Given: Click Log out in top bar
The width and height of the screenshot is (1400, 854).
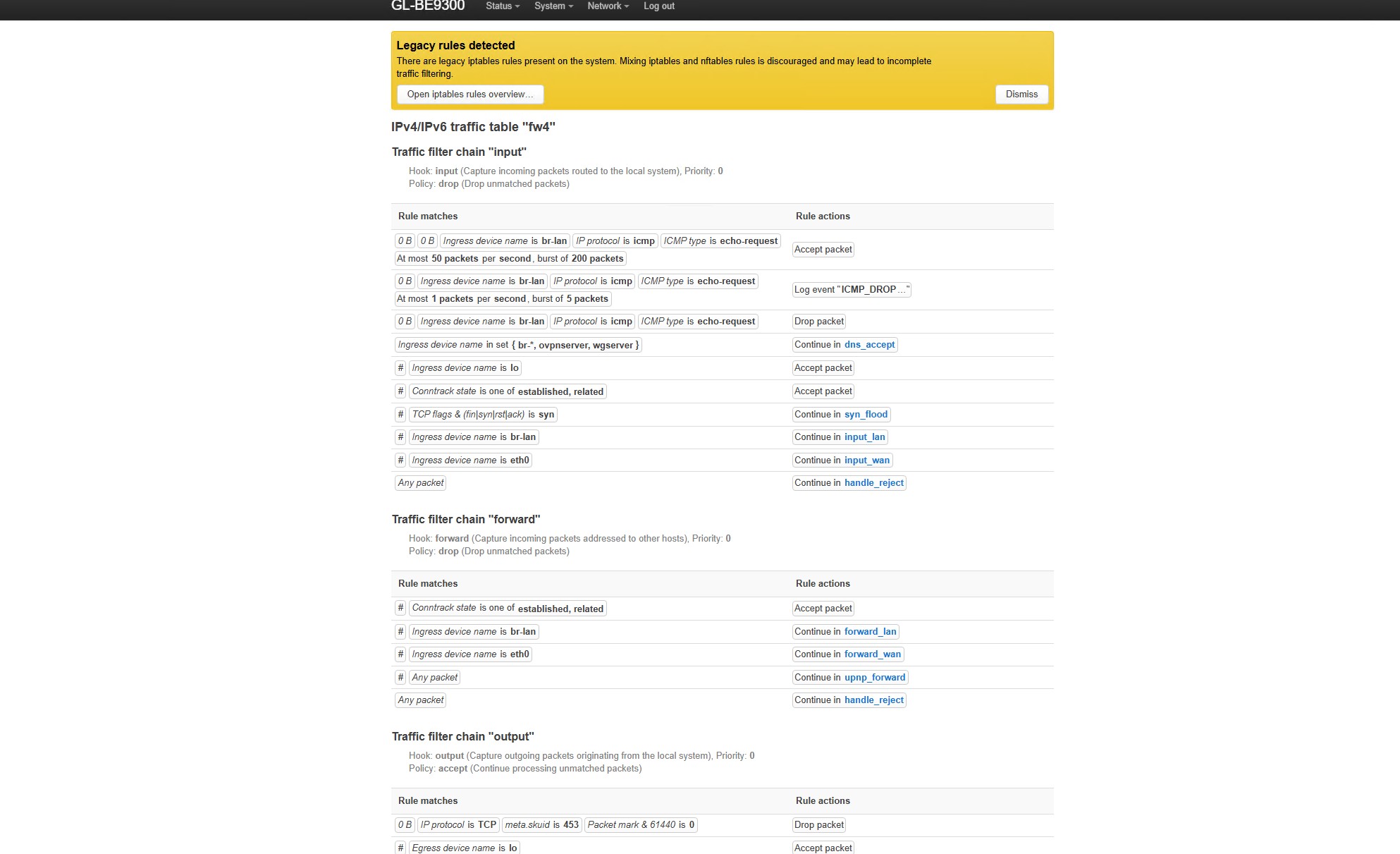Looking at the screenshot, I should click(658, 6).
